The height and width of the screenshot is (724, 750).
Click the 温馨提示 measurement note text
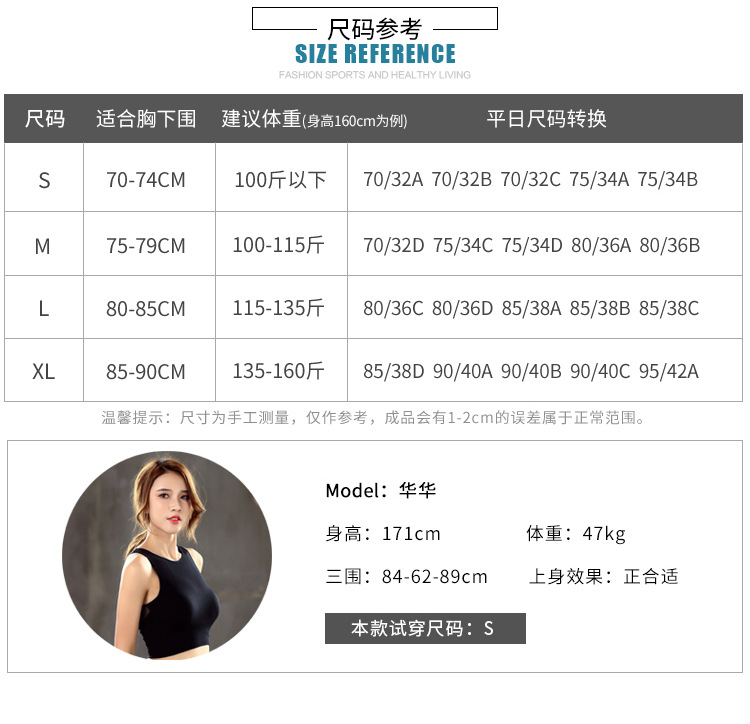pos(374,418)
